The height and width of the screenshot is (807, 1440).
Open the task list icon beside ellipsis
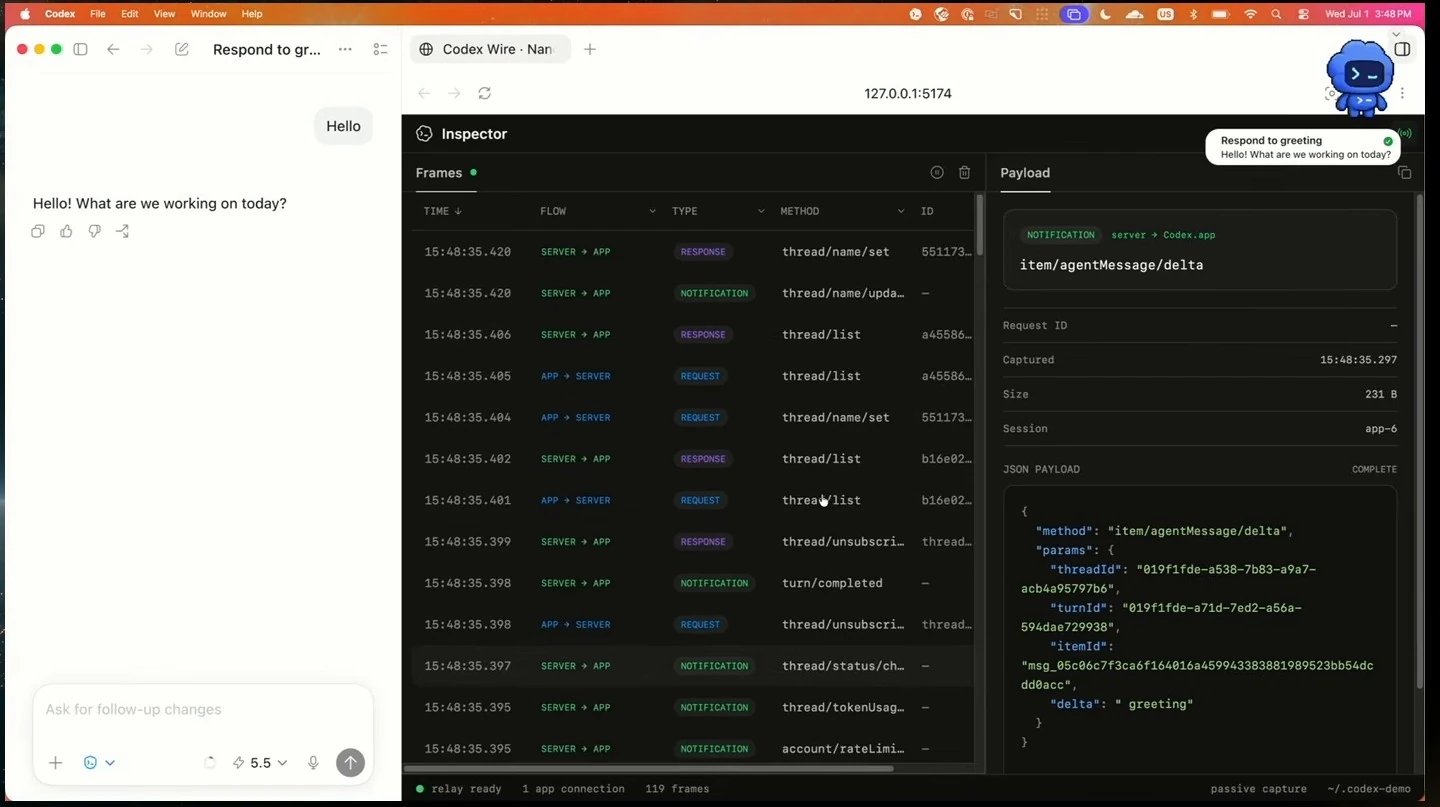click(380, 49)
